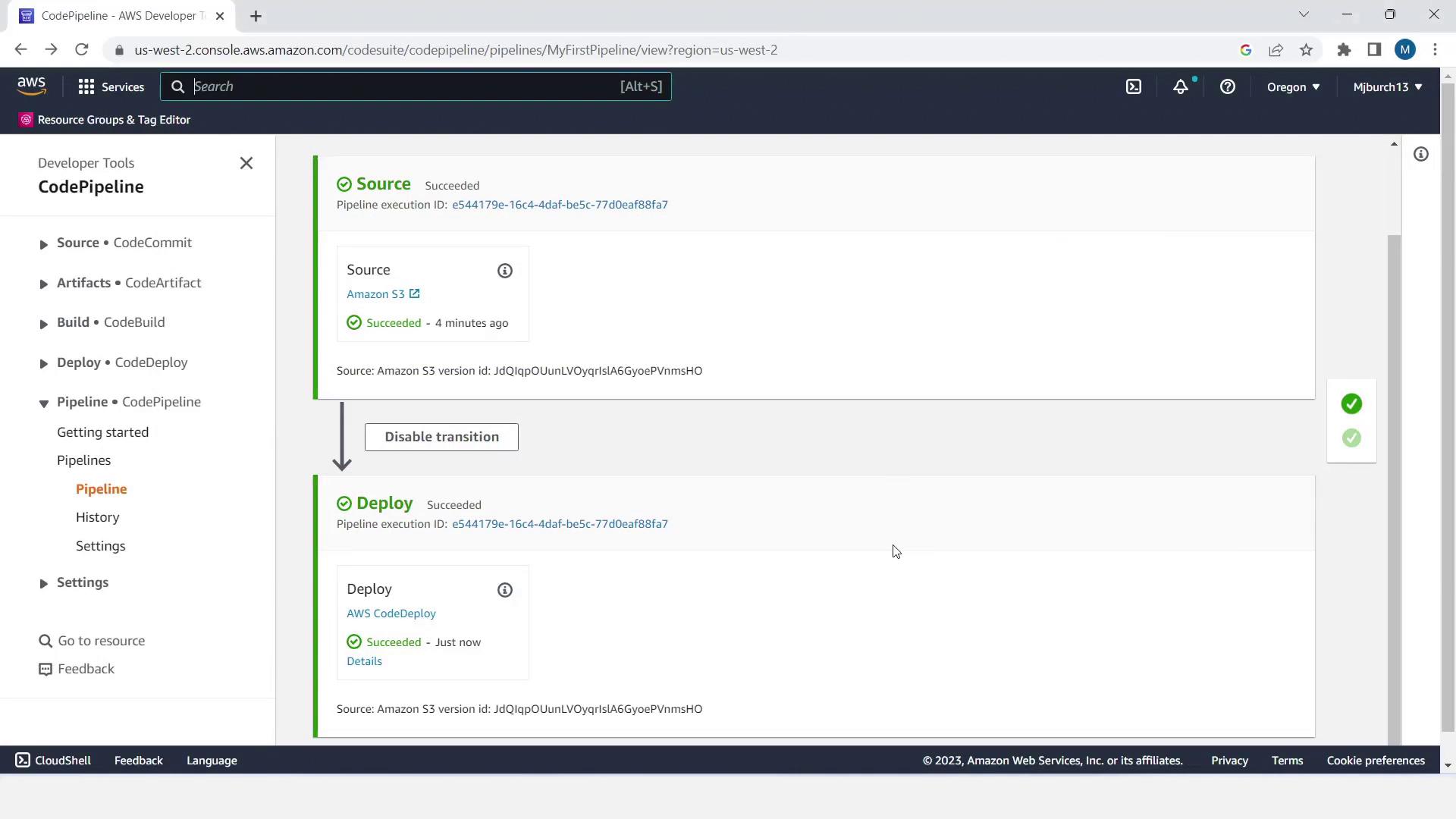Open the Oregon region dropdown
The image size is (1456, 819).
1293,86
